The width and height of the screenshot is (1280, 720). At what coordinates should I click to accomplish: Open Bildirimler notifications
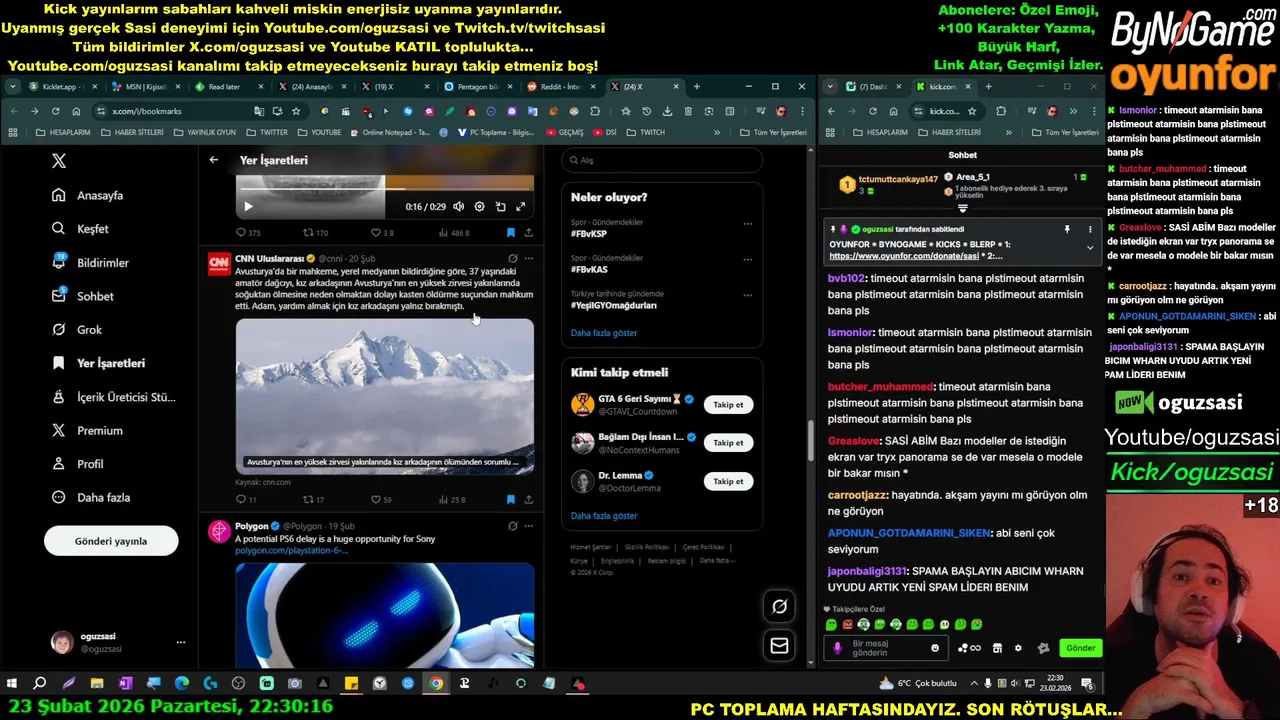click(91, 262)
